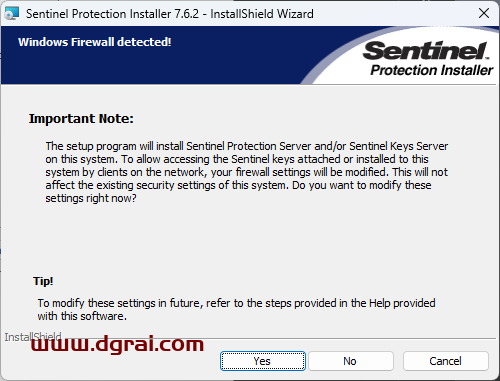500x381 pixels.
Task: Click the window title Sentinel Protection Installer 7.6.2
Action: pyautogui.click(x=112, y=14)
